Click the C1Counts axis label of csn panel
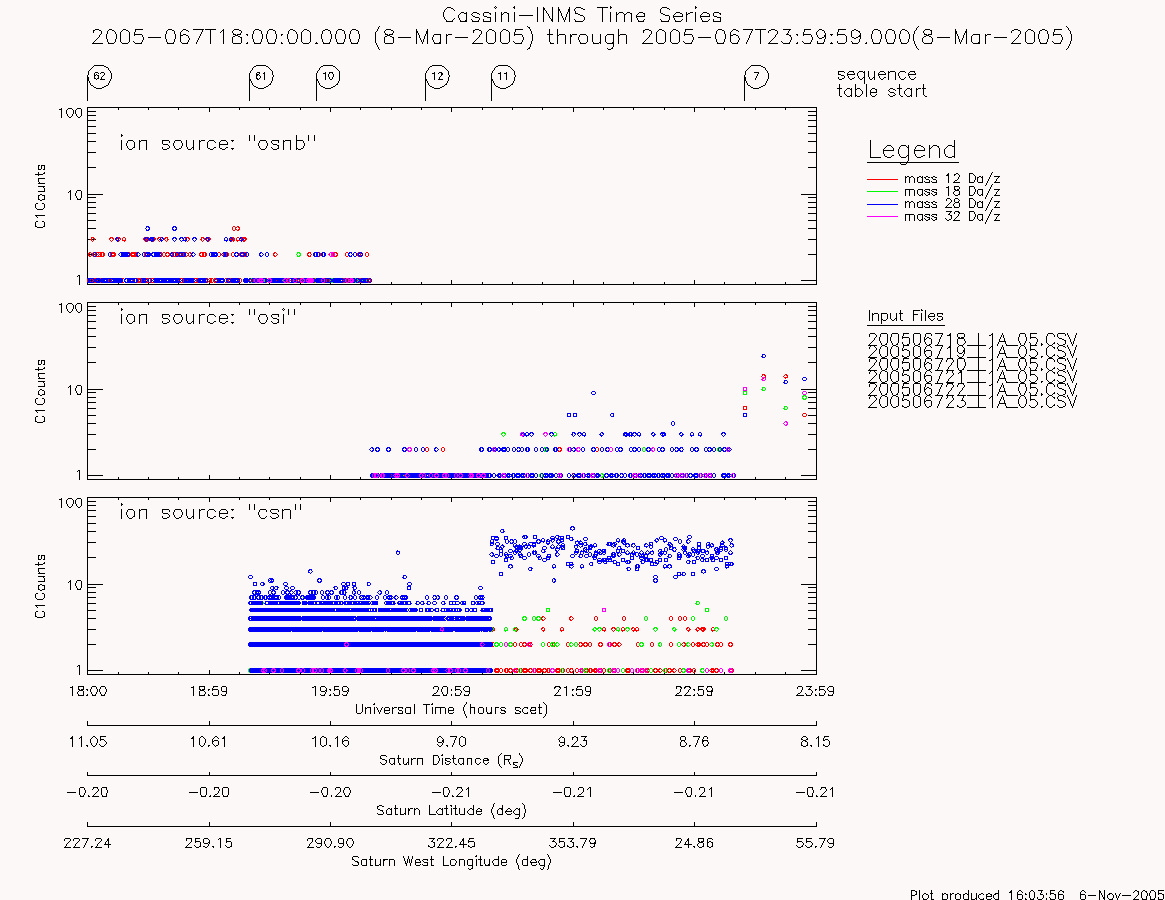The image size is (1165, 900). tap(40, 586)
